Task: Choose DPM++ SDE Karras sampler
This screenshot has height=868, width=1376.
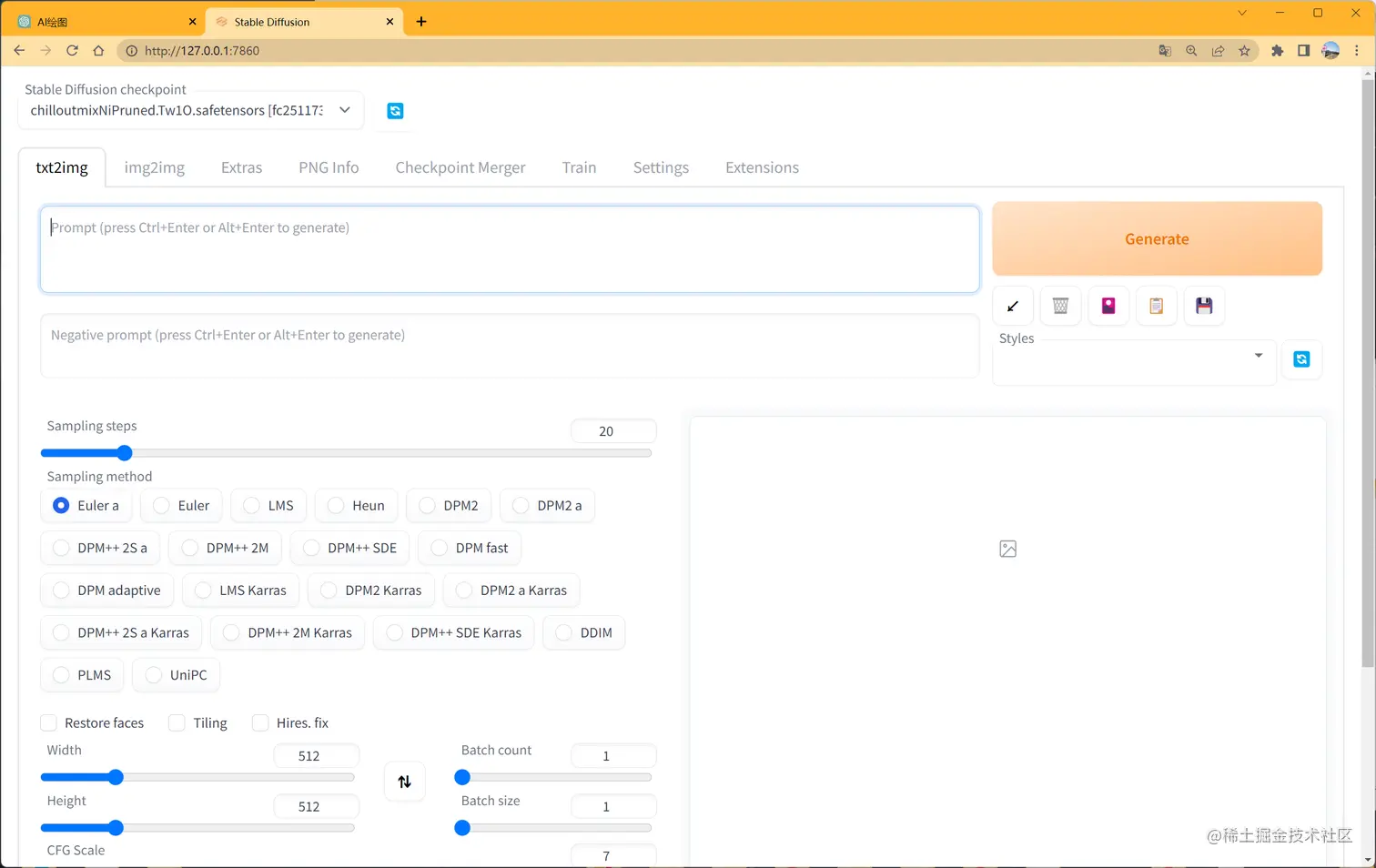Action: [454, 632]
